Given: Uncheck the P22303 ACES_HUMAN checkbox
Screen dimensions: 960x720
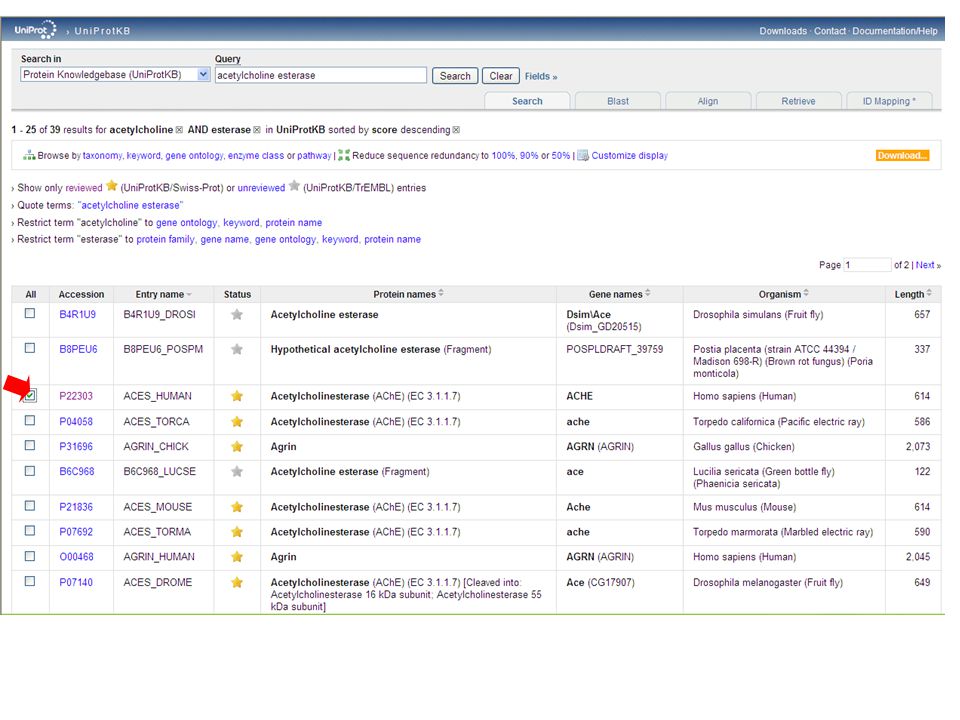Looking at the screenshot, I should [30, 396].
